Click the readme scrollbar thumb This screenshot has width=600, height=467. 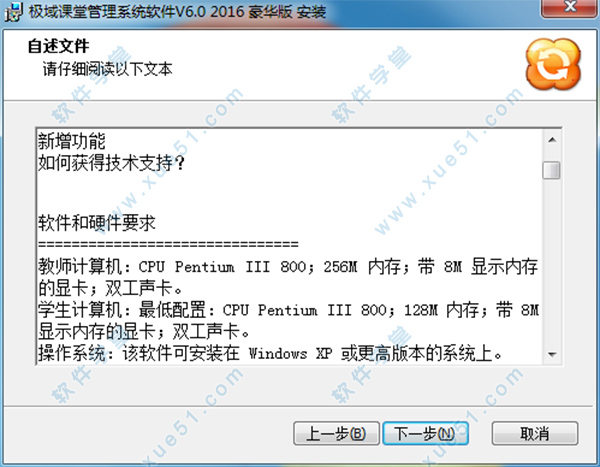pyautogui.click(x=551, y=170)
